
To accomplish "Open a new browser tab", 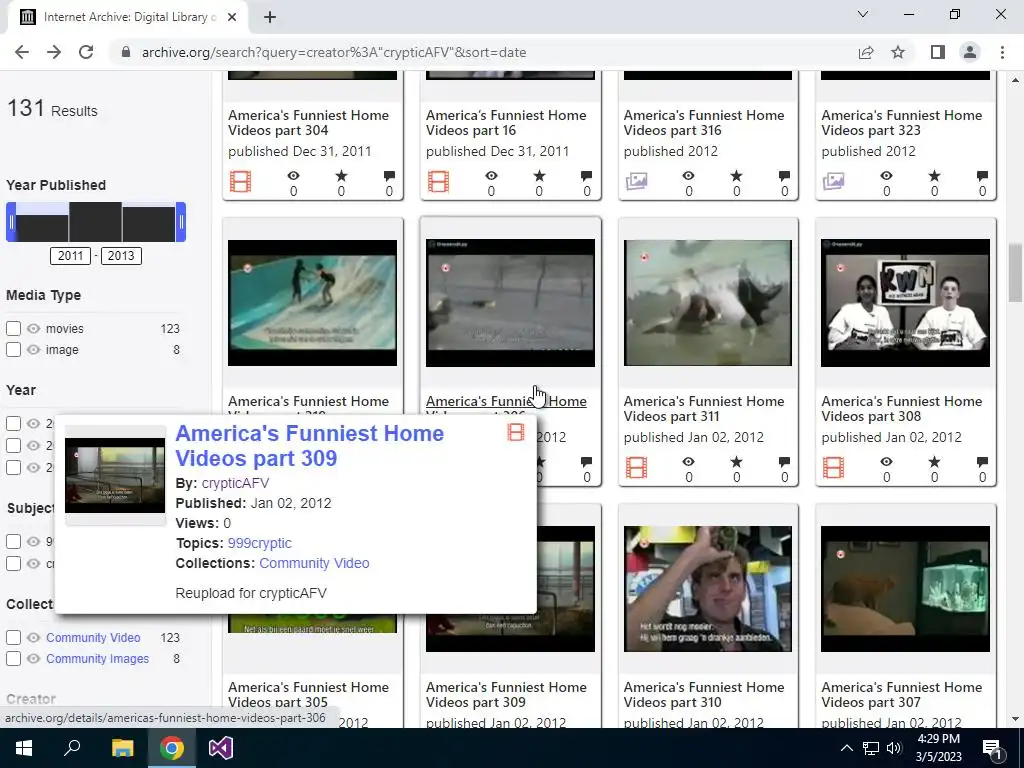I will (x=270, y=17).
